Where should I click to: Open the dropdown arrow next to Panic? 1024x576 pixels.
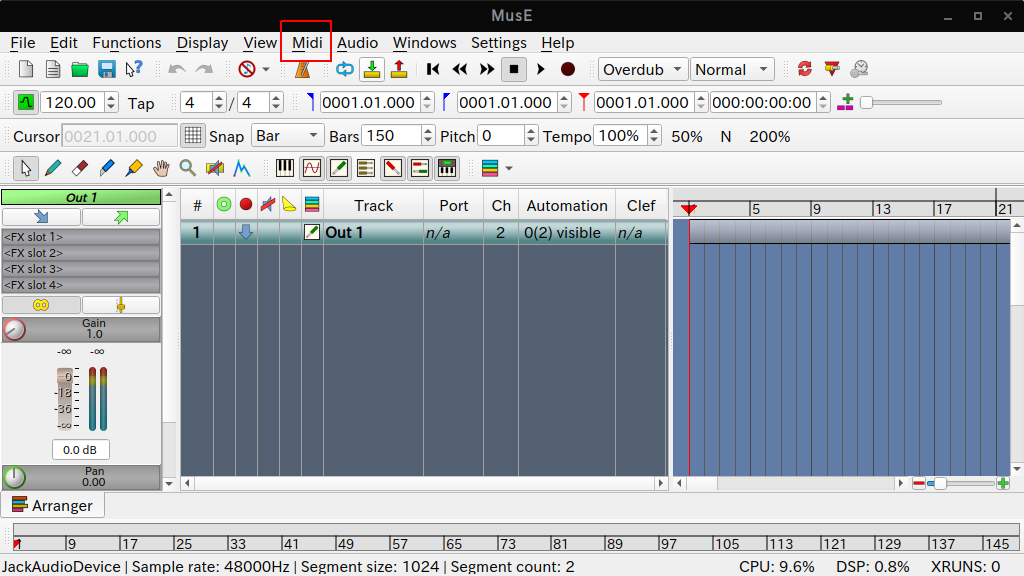click(x=266, y=69)
